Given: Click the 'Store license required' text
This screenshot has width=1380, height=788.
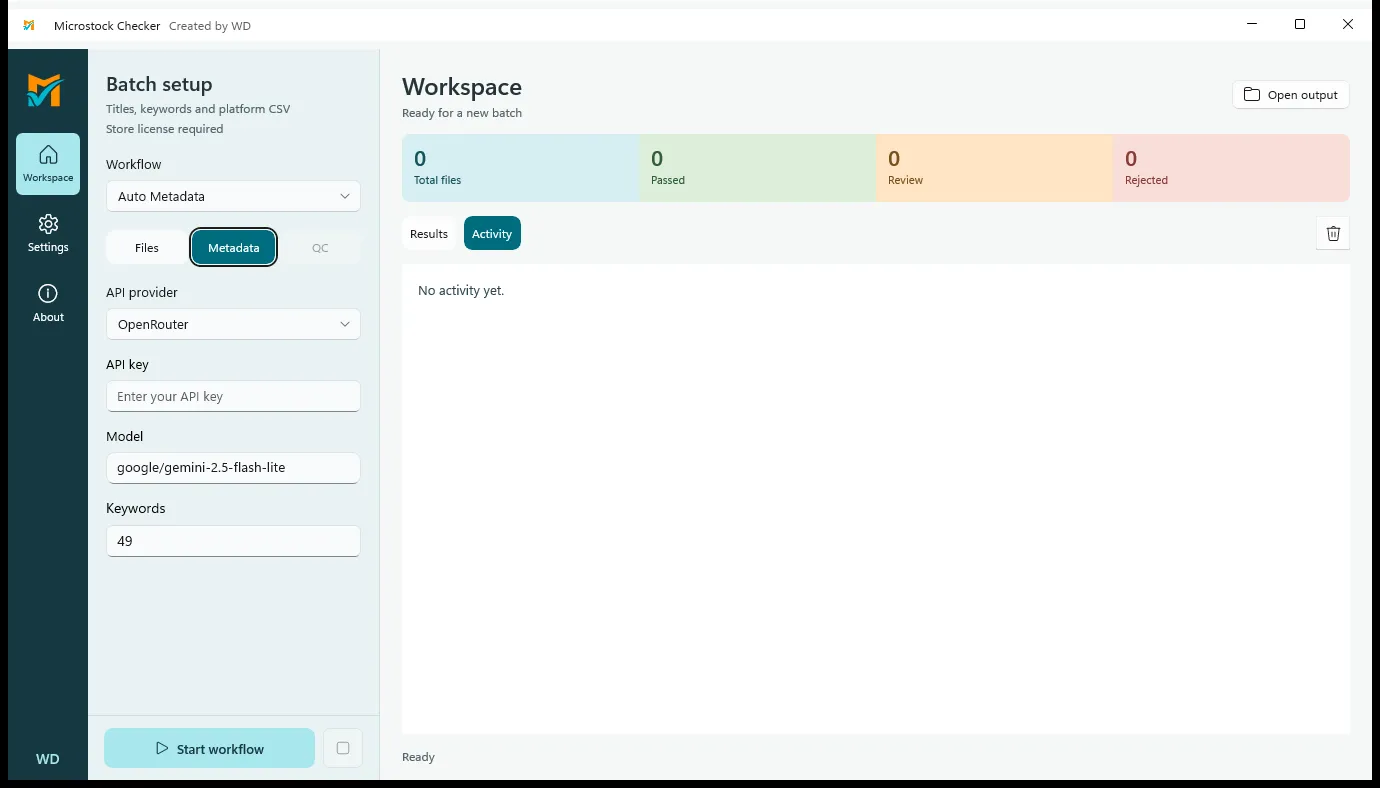Looking at the screenshot, I should [165, 129].
